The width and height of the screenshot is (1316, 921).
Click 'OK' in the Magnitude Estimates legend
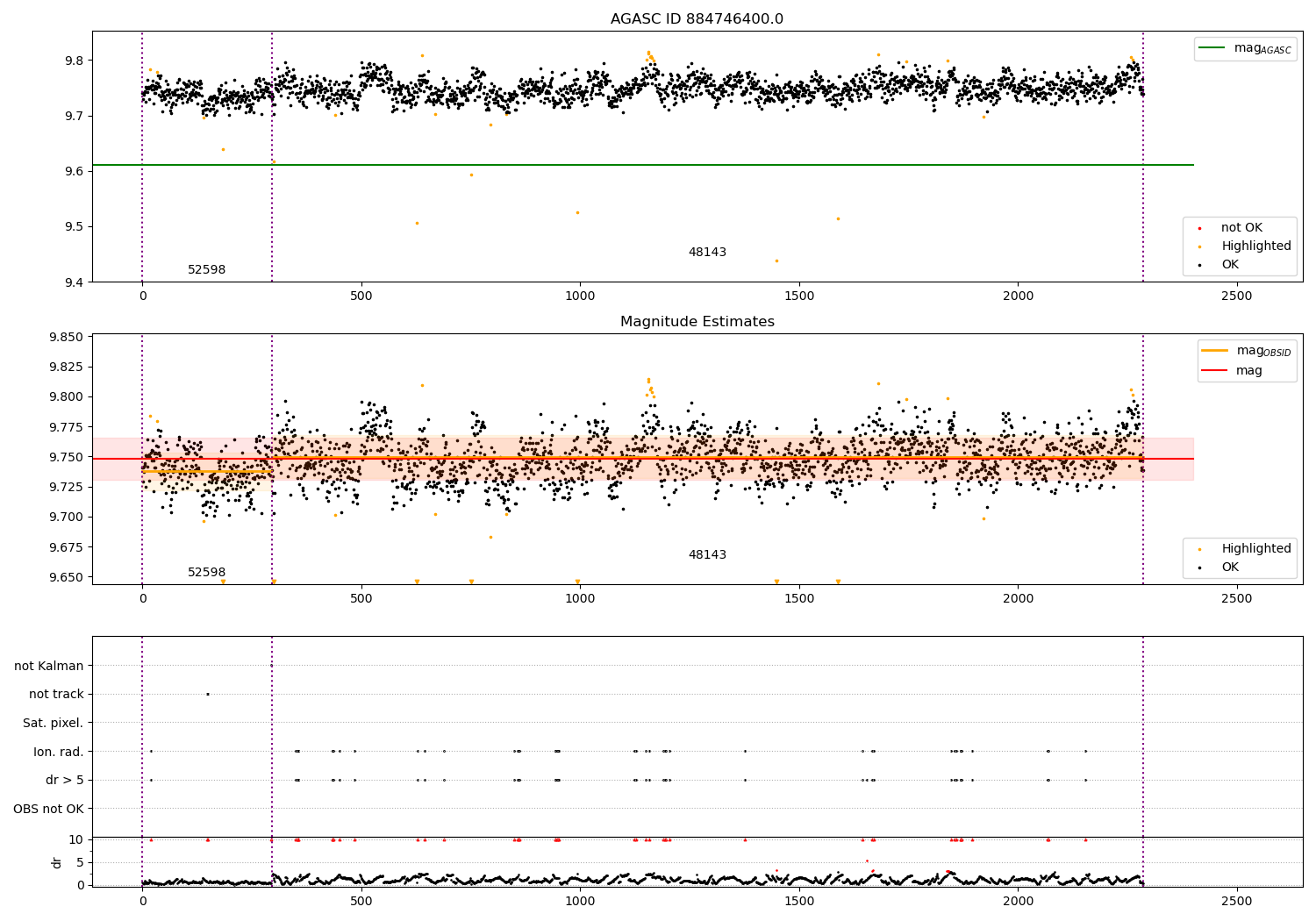coord(1230,568)
